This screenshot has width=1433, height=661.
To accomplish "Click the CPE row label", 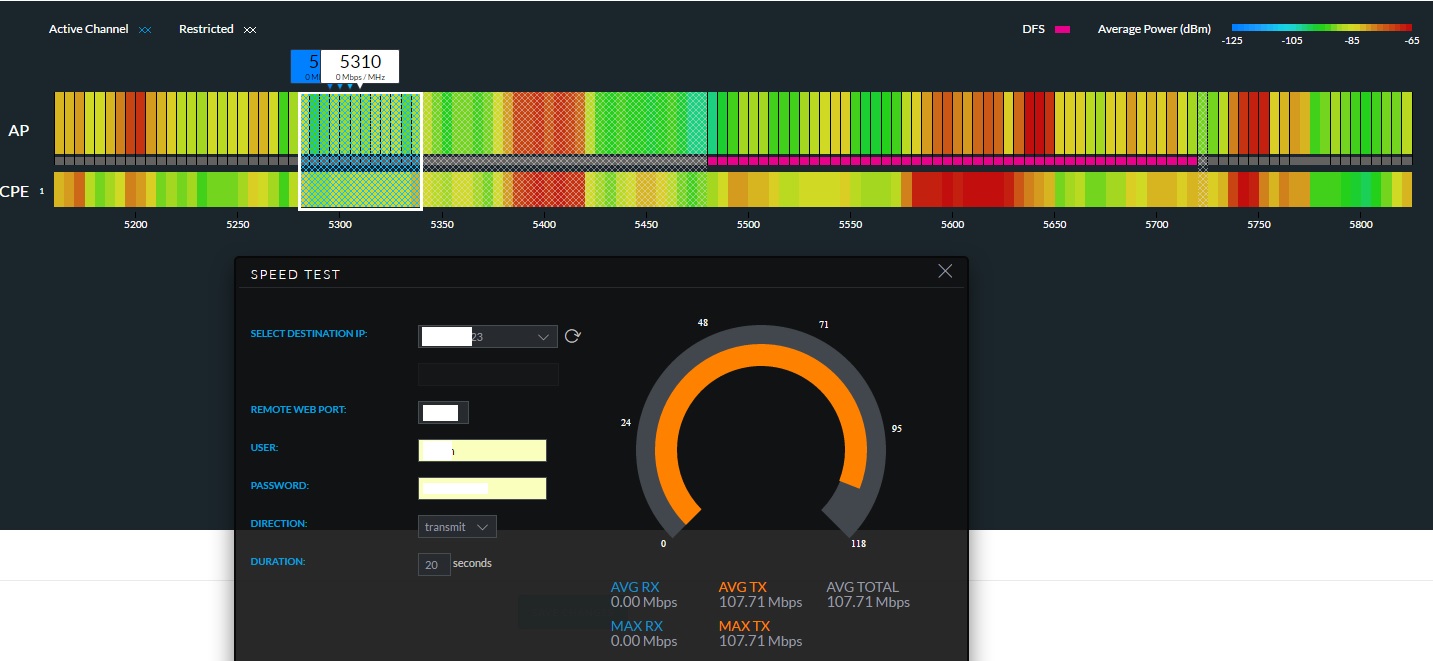I will click(15, 191).
